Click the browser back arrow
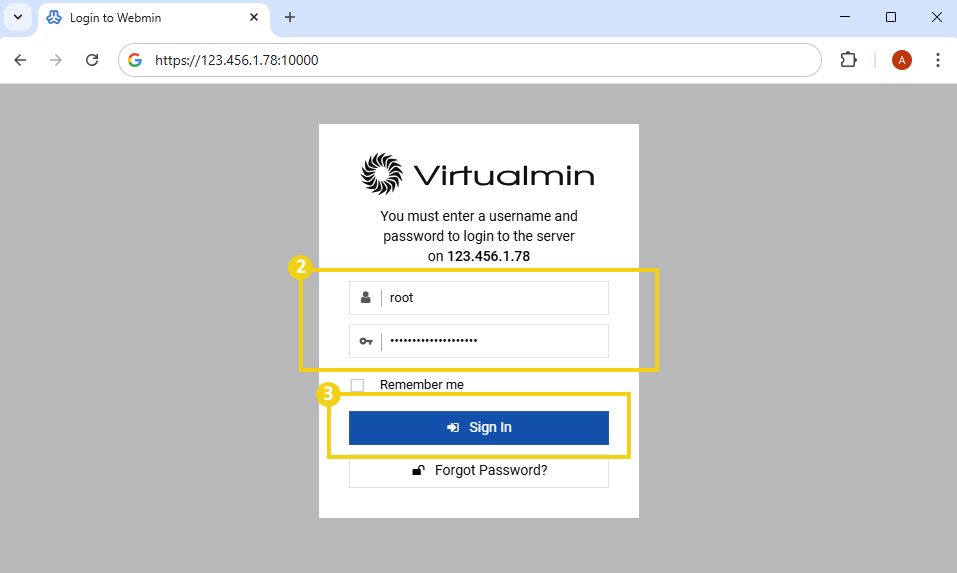 pyautogui.click(x=20, y=60)
